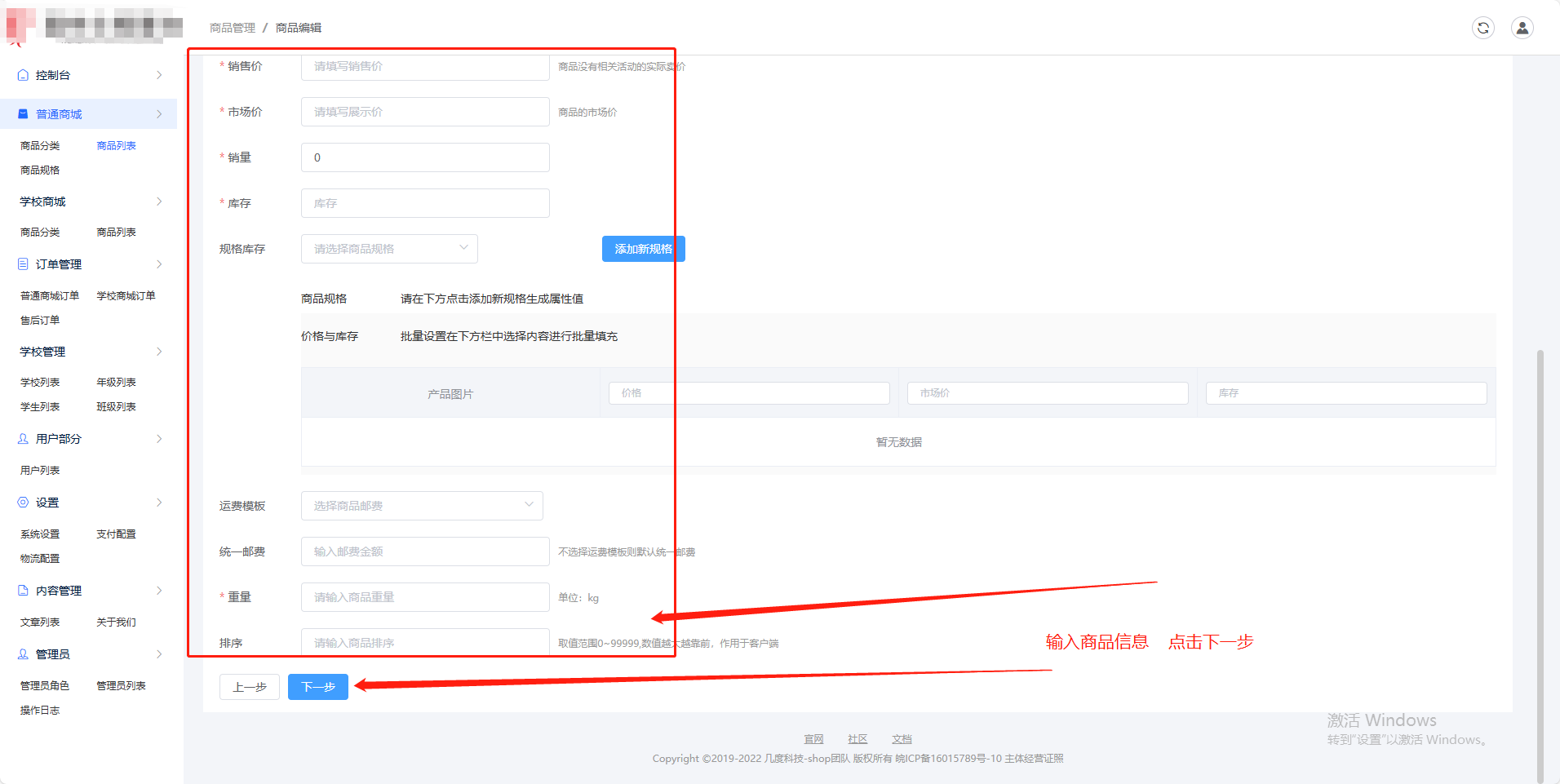The width and height of the screenshot is (1560, 784).
Task: Open the 请选择商品规格 dropdown
Action: (x=389, y=249)
